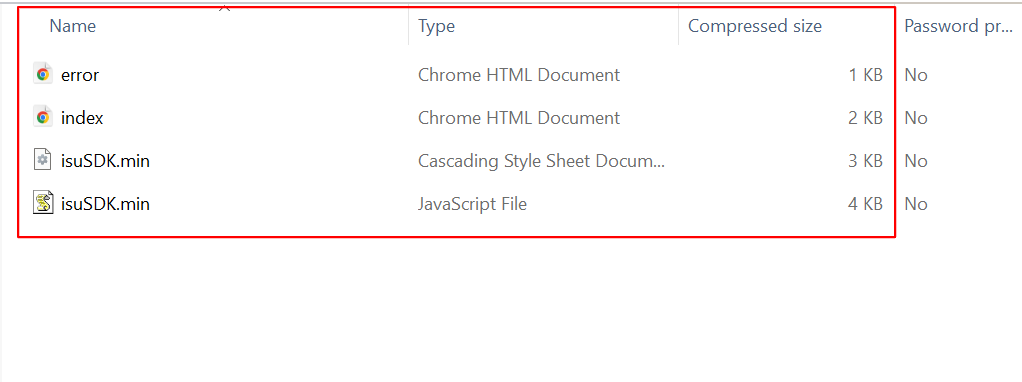Image resolution: width=1022 pixels, height=382 pixels.
Task: Click the 2 KB compressed size value
Action: 866,118
